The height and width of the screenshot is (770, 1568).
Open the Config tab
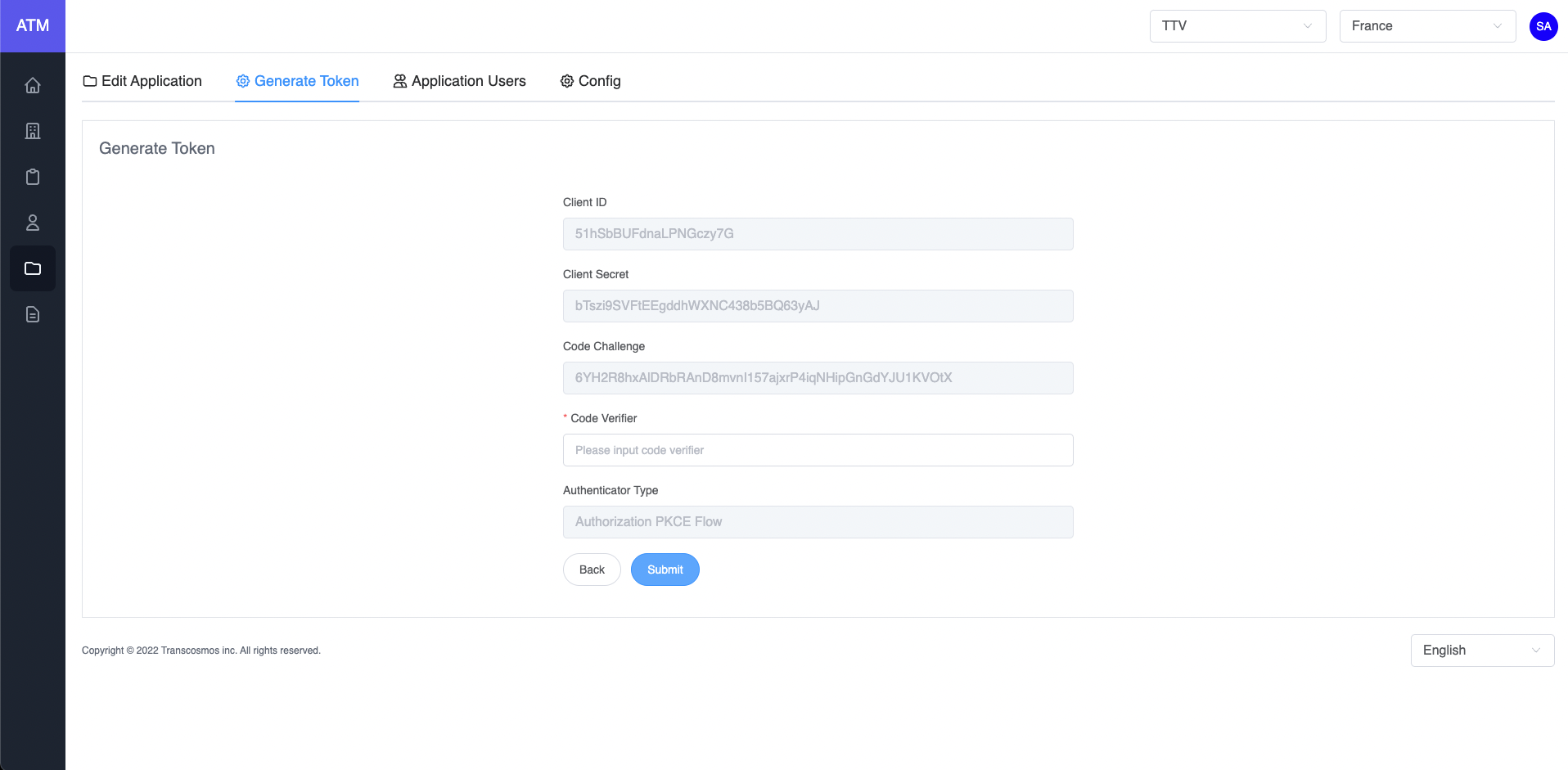pyautogui.click(x=590, y=81)
